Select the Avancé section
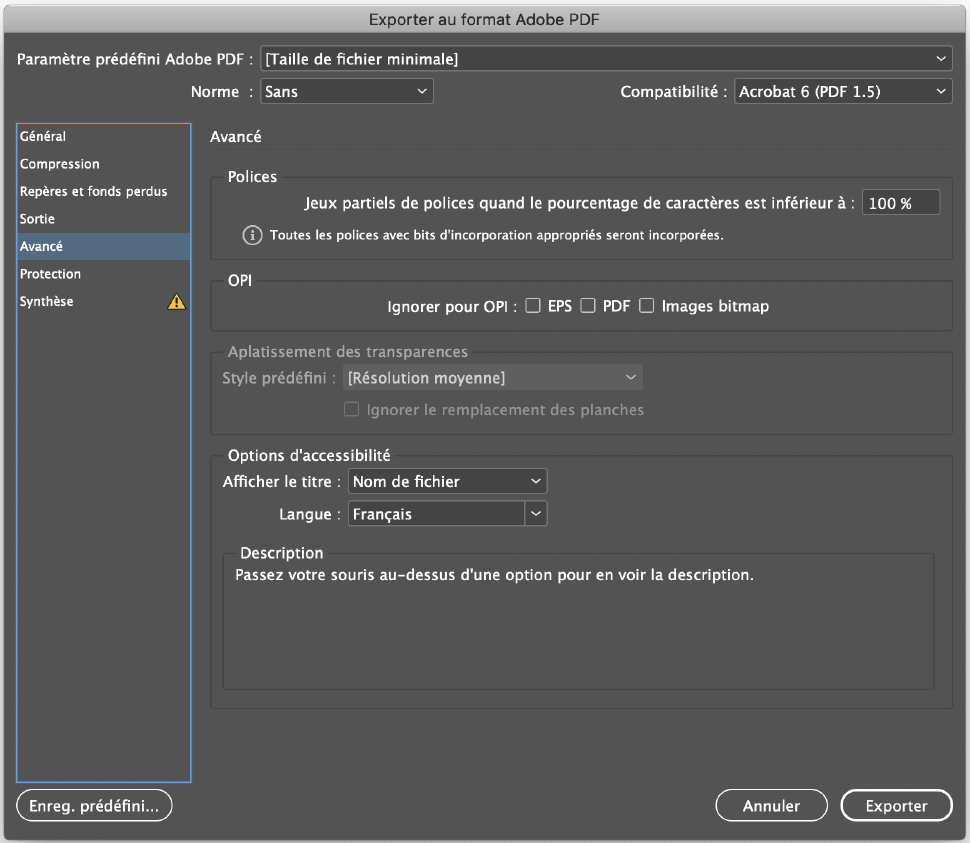 pyautogui.click(x=104, y=246)
